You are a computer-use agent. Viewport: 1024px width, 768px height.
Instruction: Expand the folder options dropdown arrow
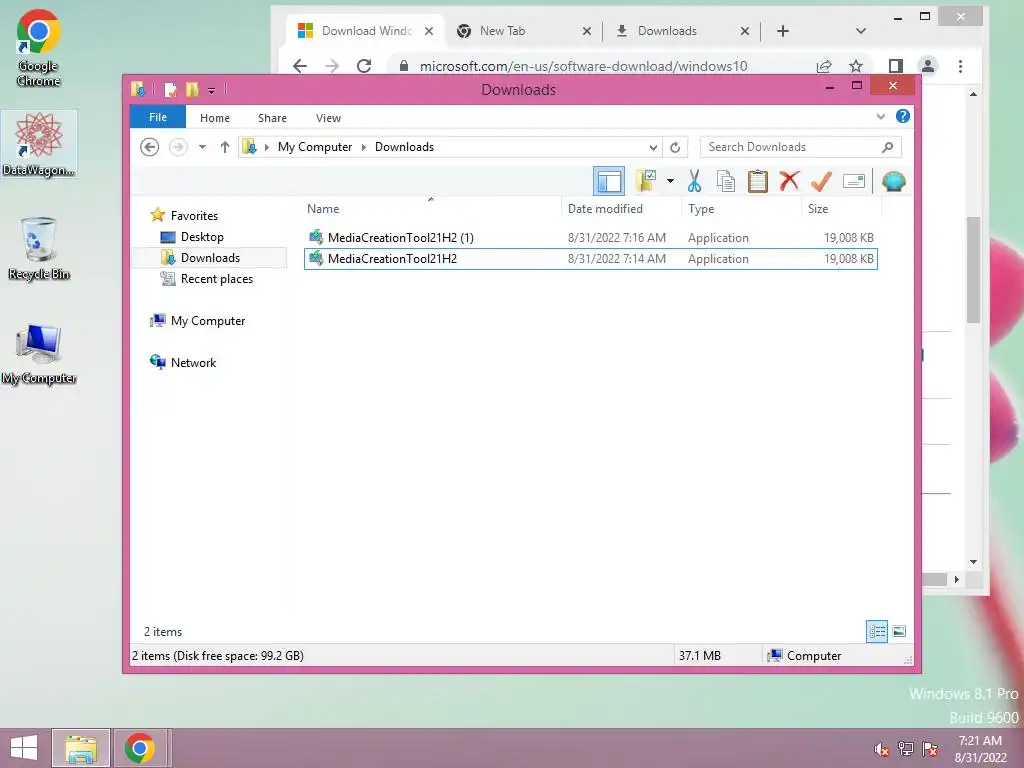tap(670, 181)
